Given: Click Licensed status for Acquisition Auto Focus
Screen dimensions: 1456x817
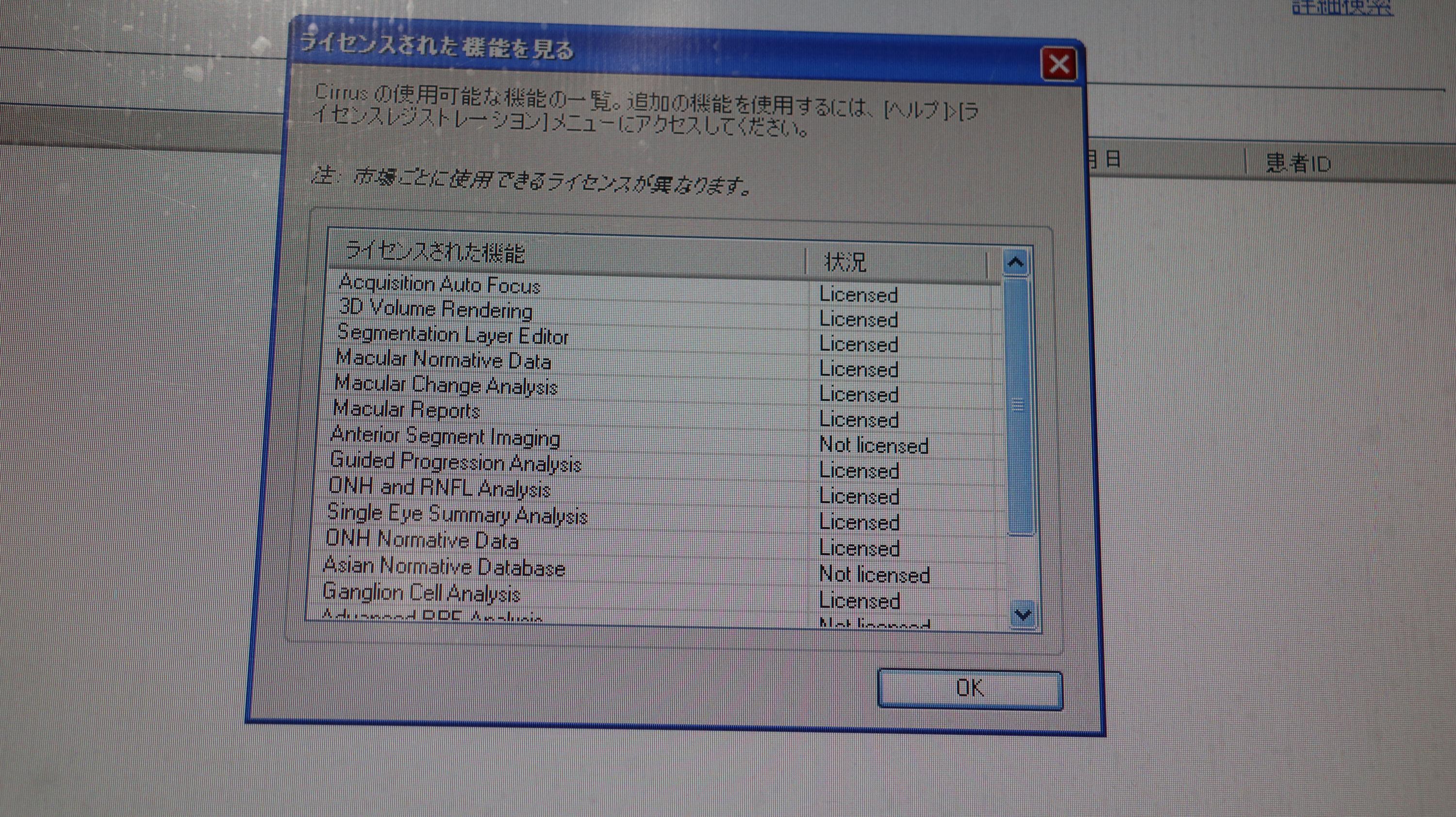Looking at the screenshot, I should 859,295.
